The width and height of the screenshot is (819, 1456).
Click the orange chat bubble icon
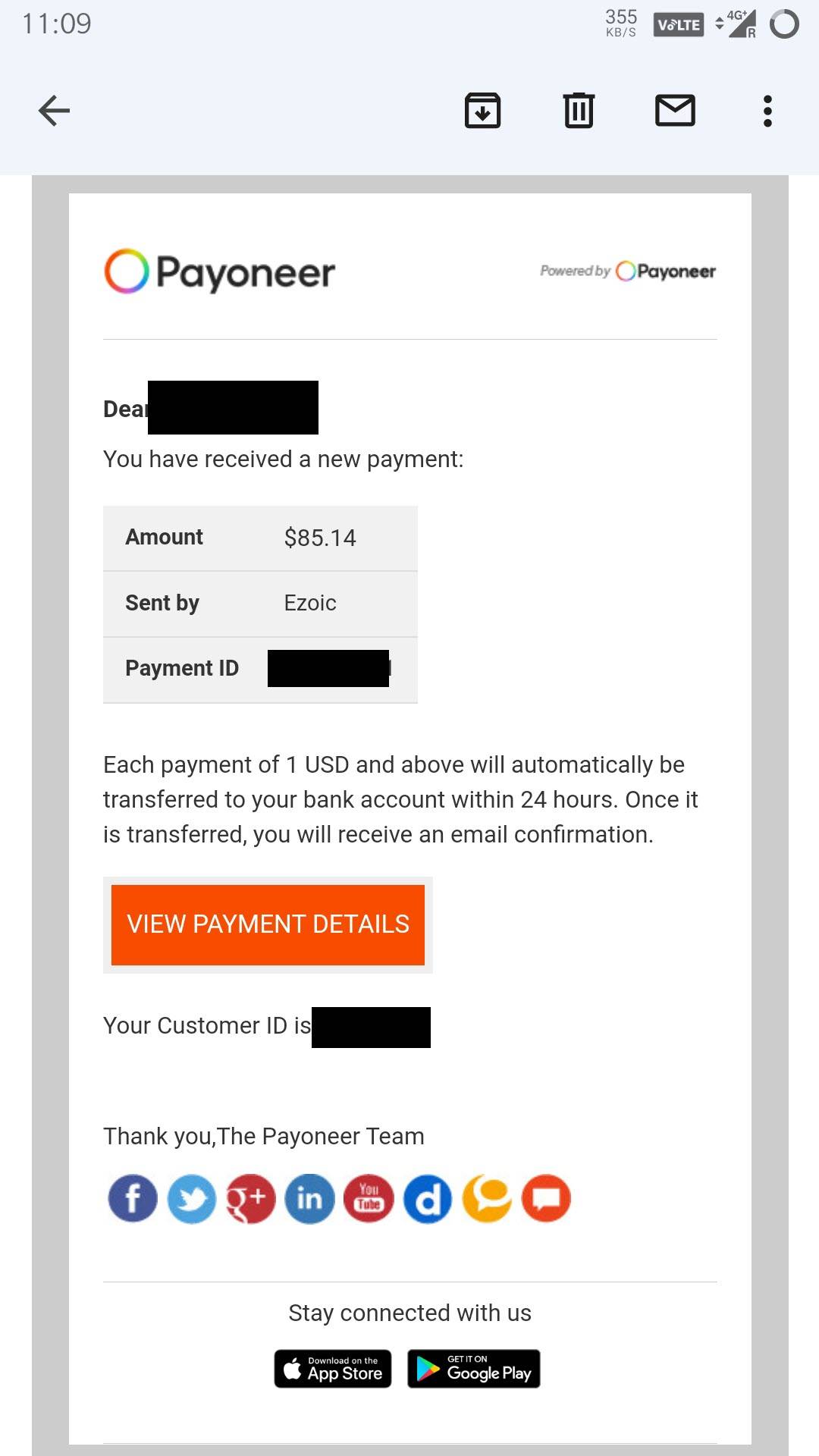click(546, 1199)
